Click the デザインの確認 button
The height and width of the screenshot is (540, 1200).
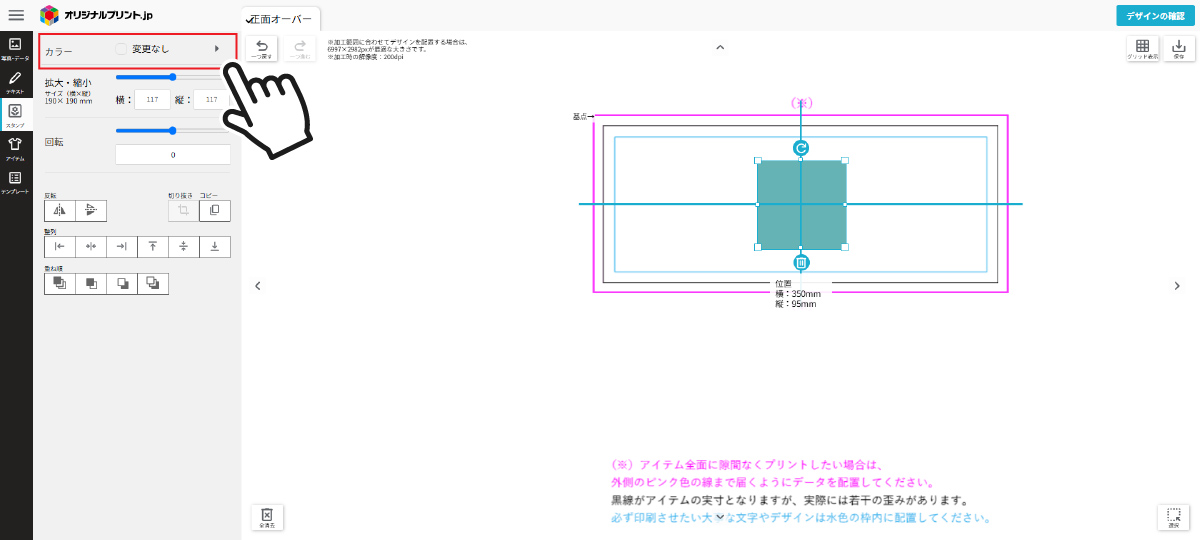[1155, 15]
